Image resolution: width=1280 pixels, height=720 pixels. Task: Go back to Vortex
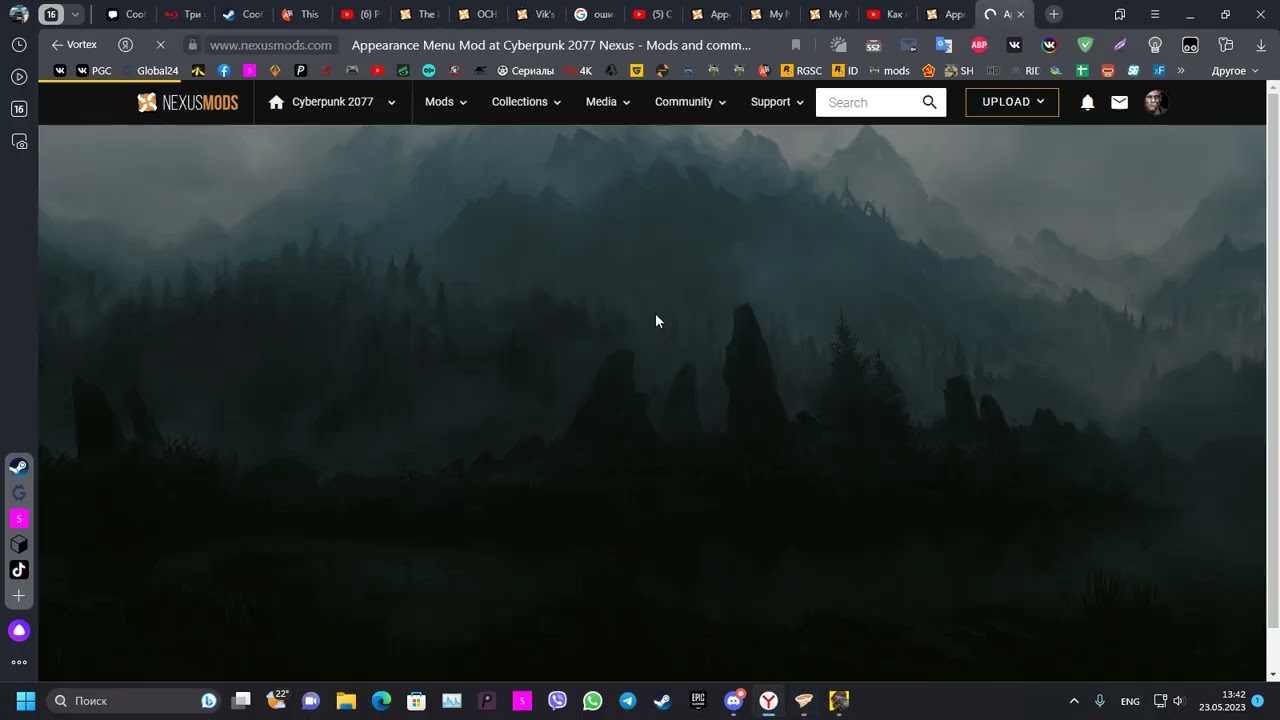(x=74, y=45)
